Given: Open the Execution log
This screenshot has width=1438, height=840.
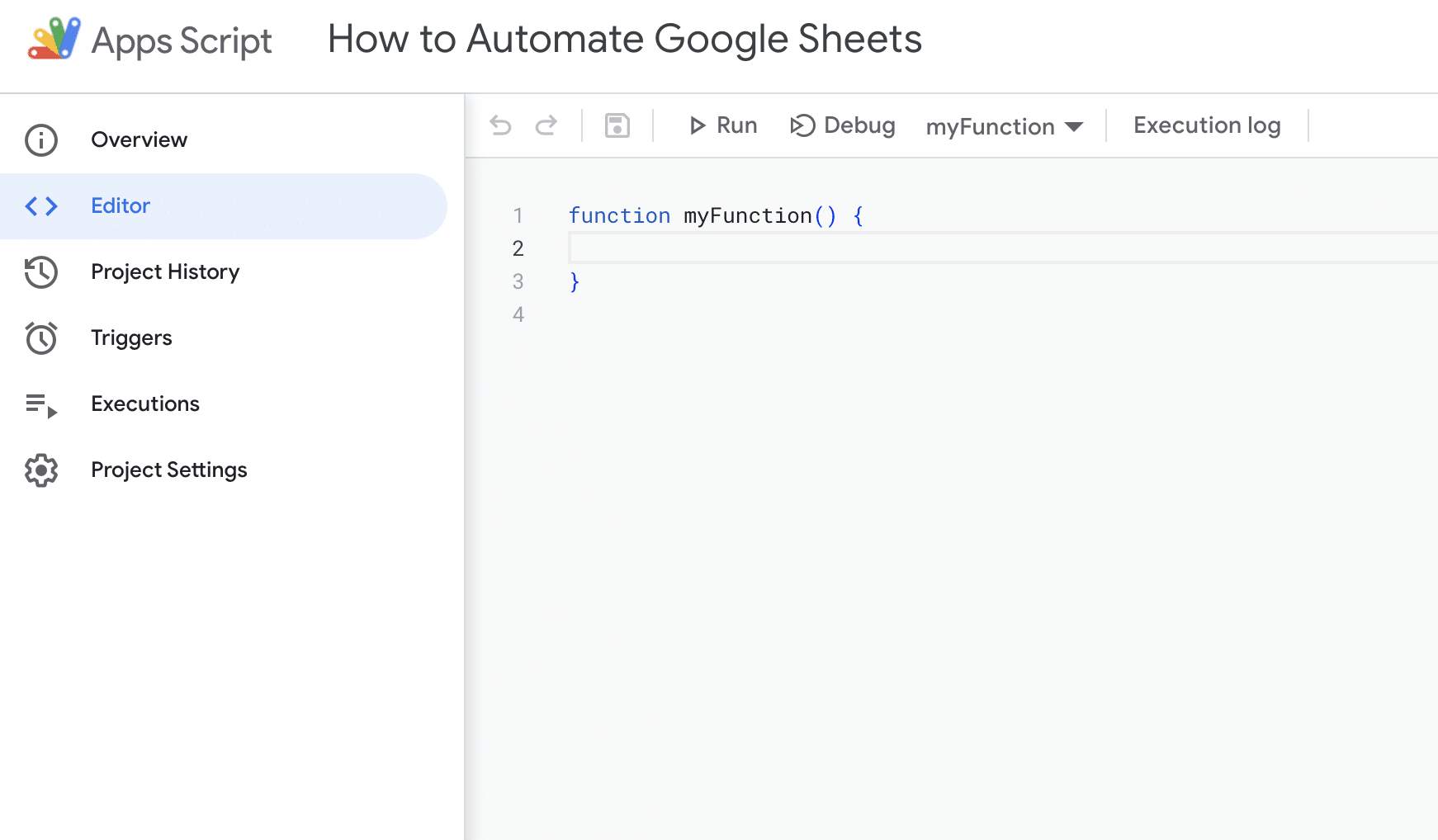Looking at the screenshot, I should pos(1207,125).
